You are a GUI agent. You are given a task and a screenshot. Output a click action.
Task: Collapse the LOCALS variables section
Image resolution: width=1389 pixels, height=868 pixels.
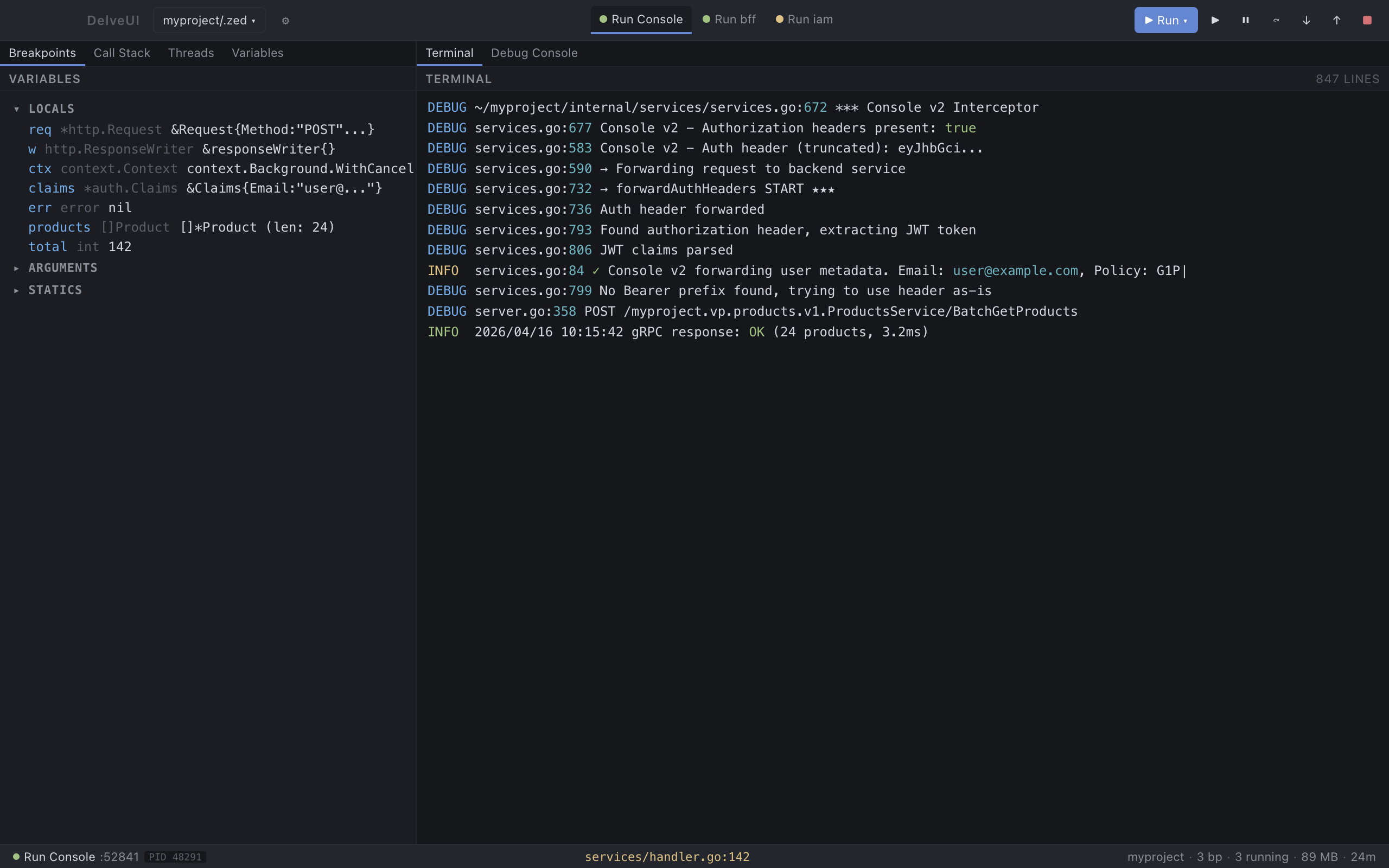tap(16, 108)
